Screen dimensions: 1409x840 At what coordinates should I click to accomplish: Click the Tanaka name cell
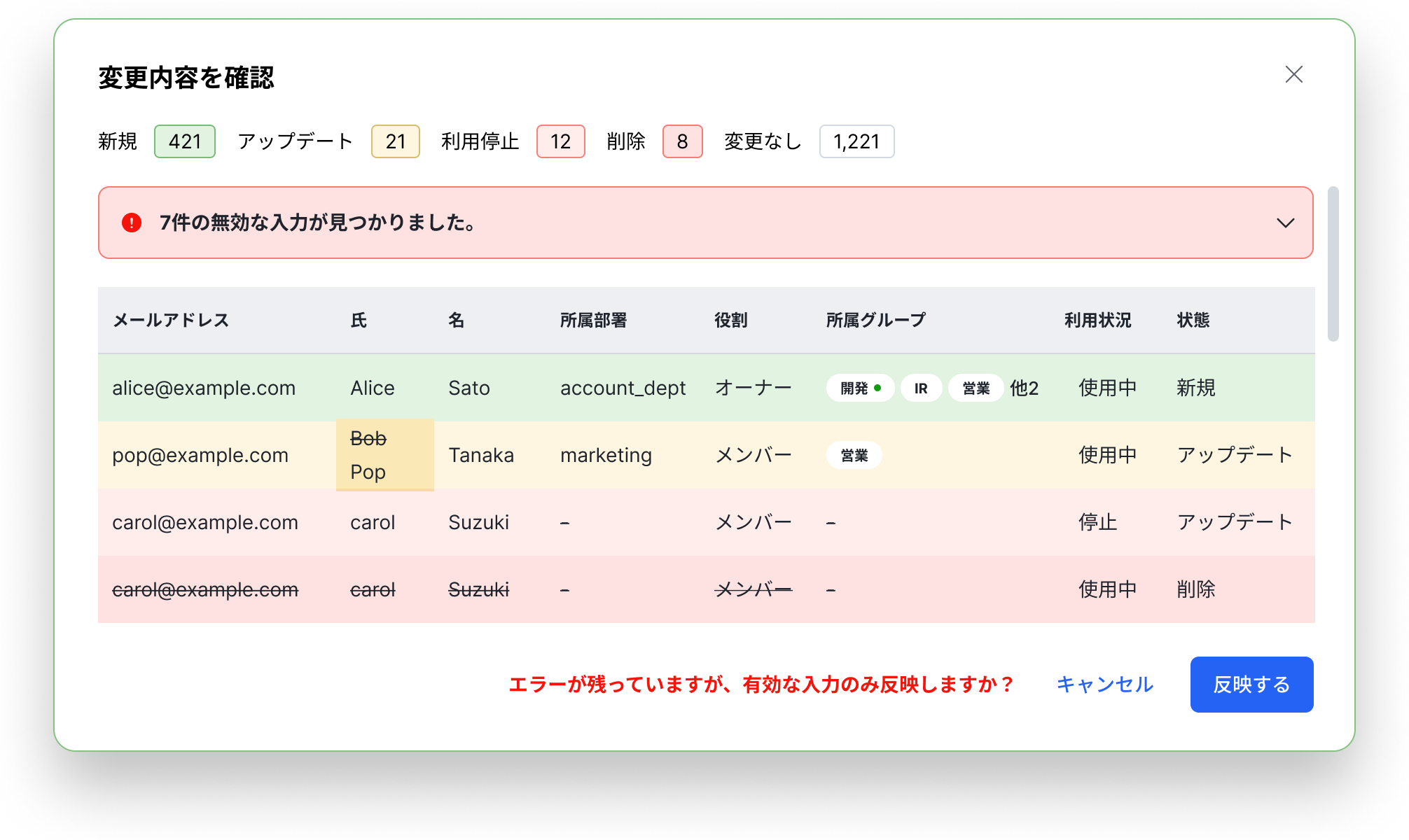click(x=481, y=455)
